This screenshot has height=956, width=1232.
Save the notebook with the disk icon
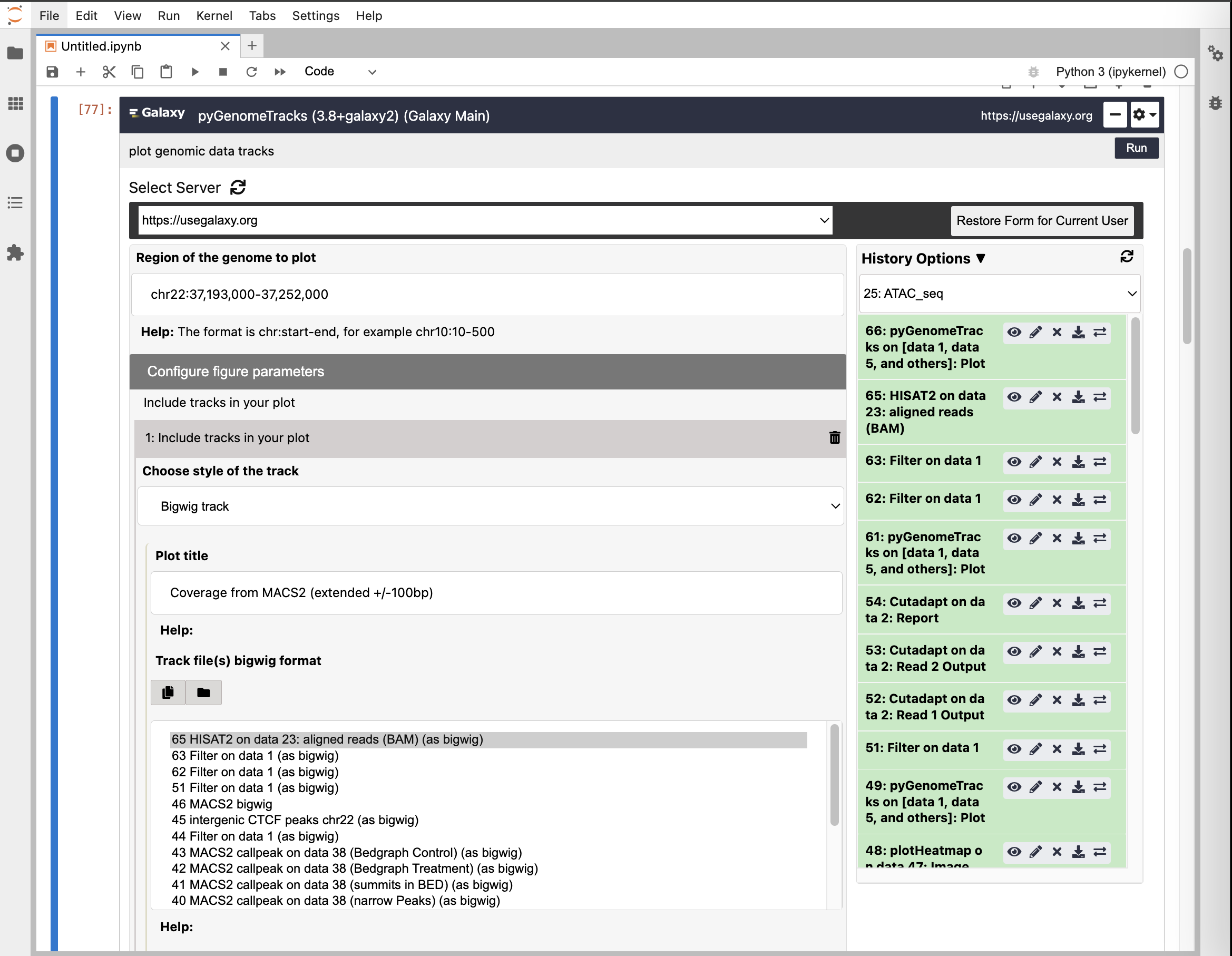(x=52, y=72)
